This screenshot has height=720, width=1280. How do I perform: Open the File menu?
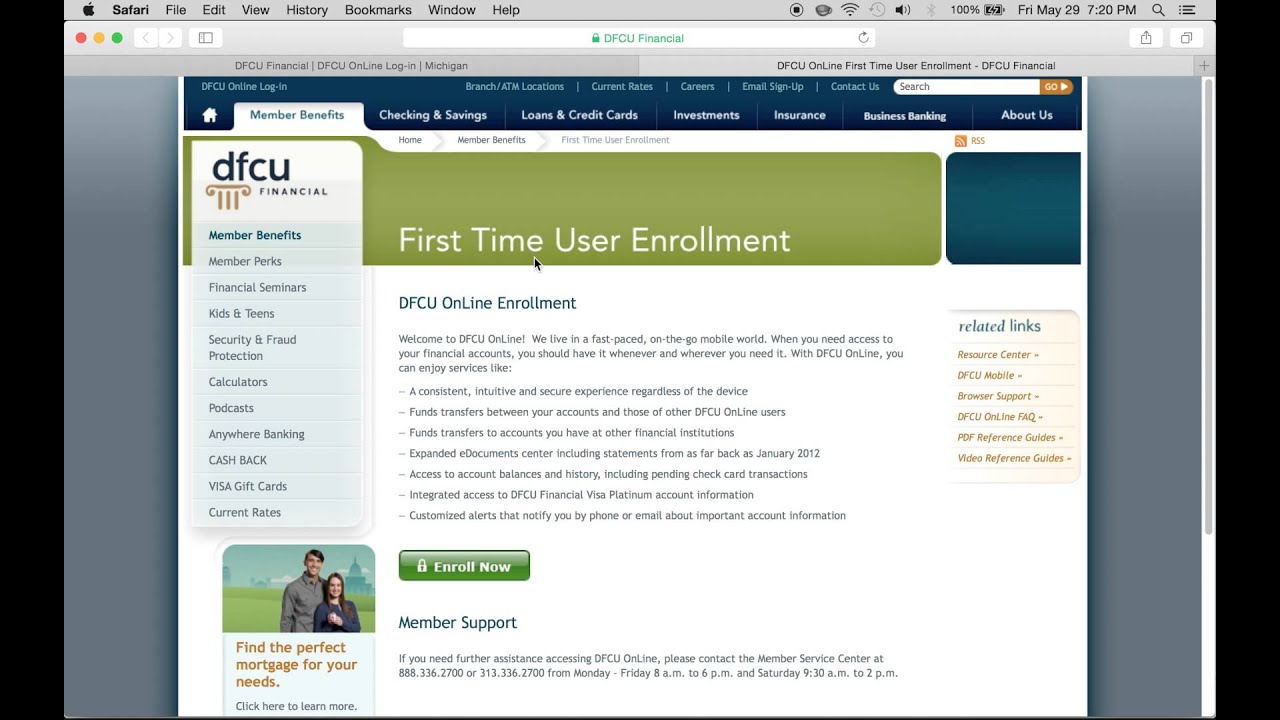pos(176,10)
